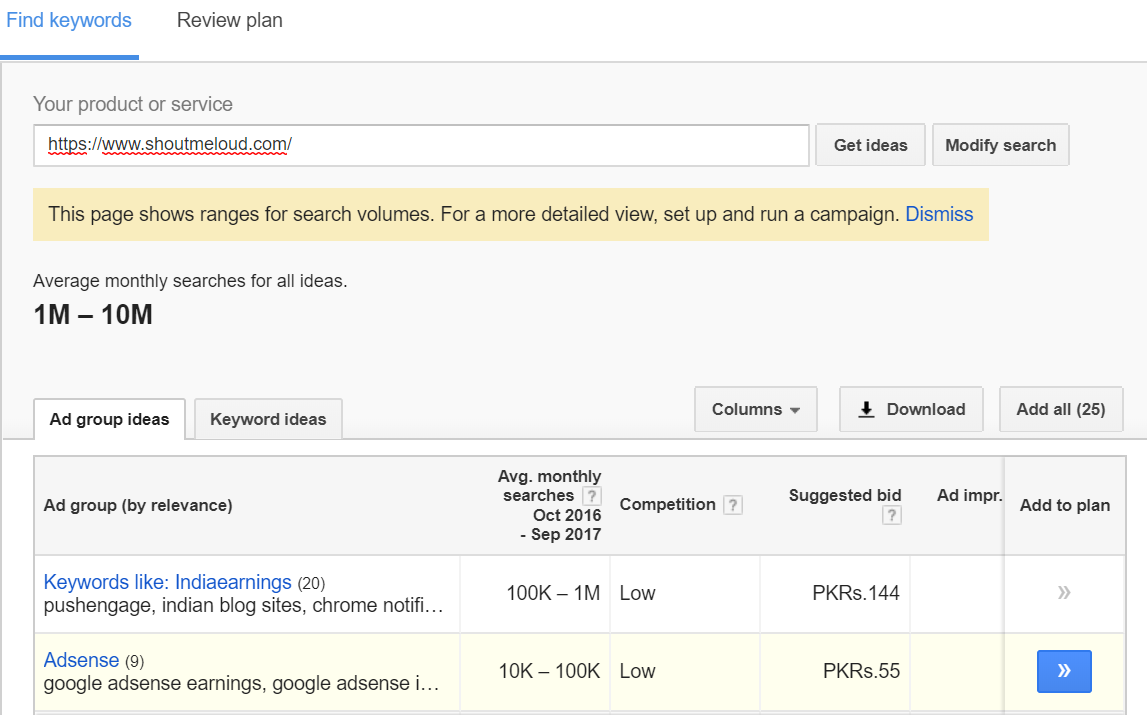This screenshot has height=715, width=1147.
Task: Dismiss the search volume ranges notice
Action: coord(939,214)
